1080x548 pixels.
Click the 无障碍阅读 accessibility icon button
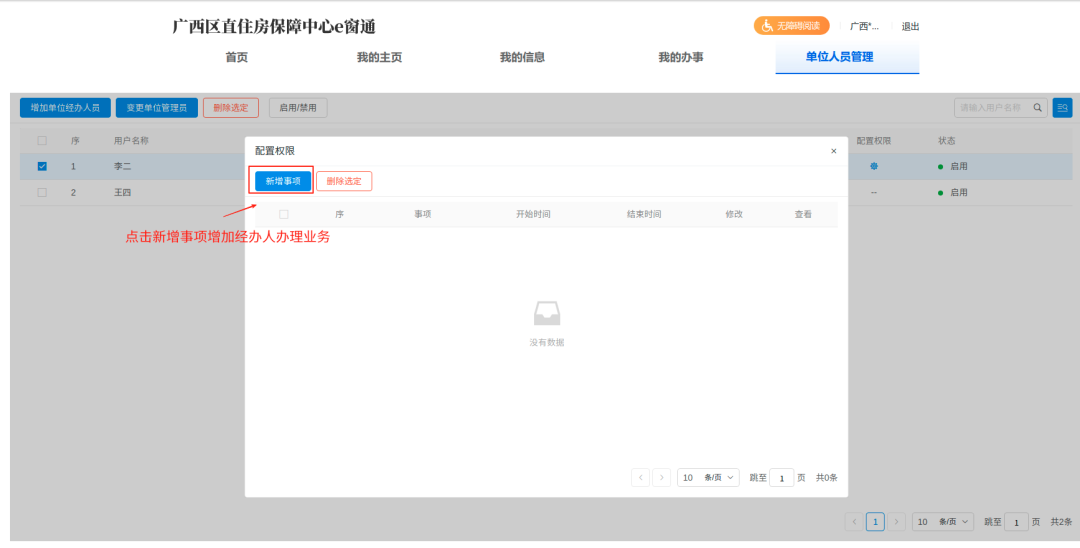(791, 26)
